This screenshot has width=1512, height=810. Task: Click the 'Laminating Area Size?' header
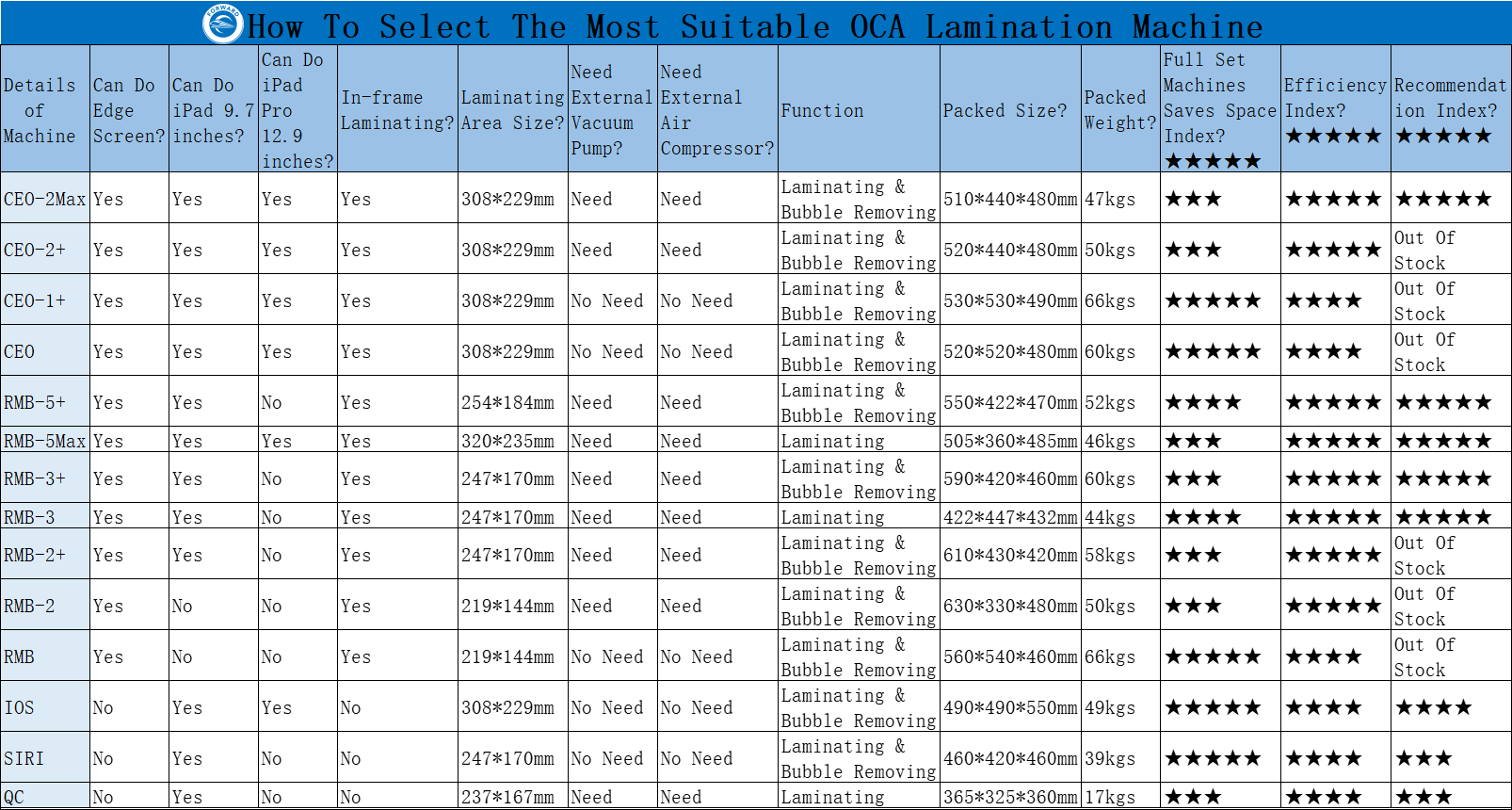513,110
